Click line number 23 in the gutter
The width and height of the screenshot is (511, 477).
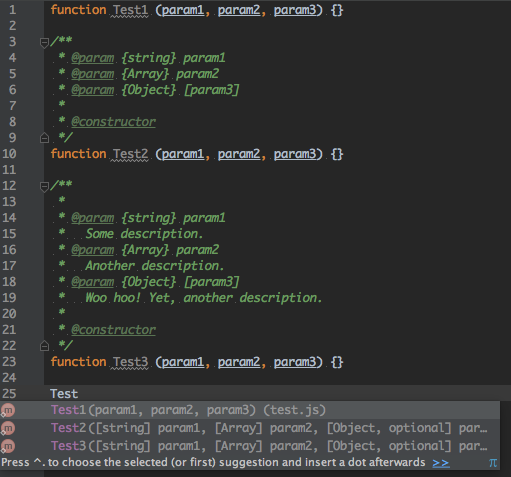[9, 362]
